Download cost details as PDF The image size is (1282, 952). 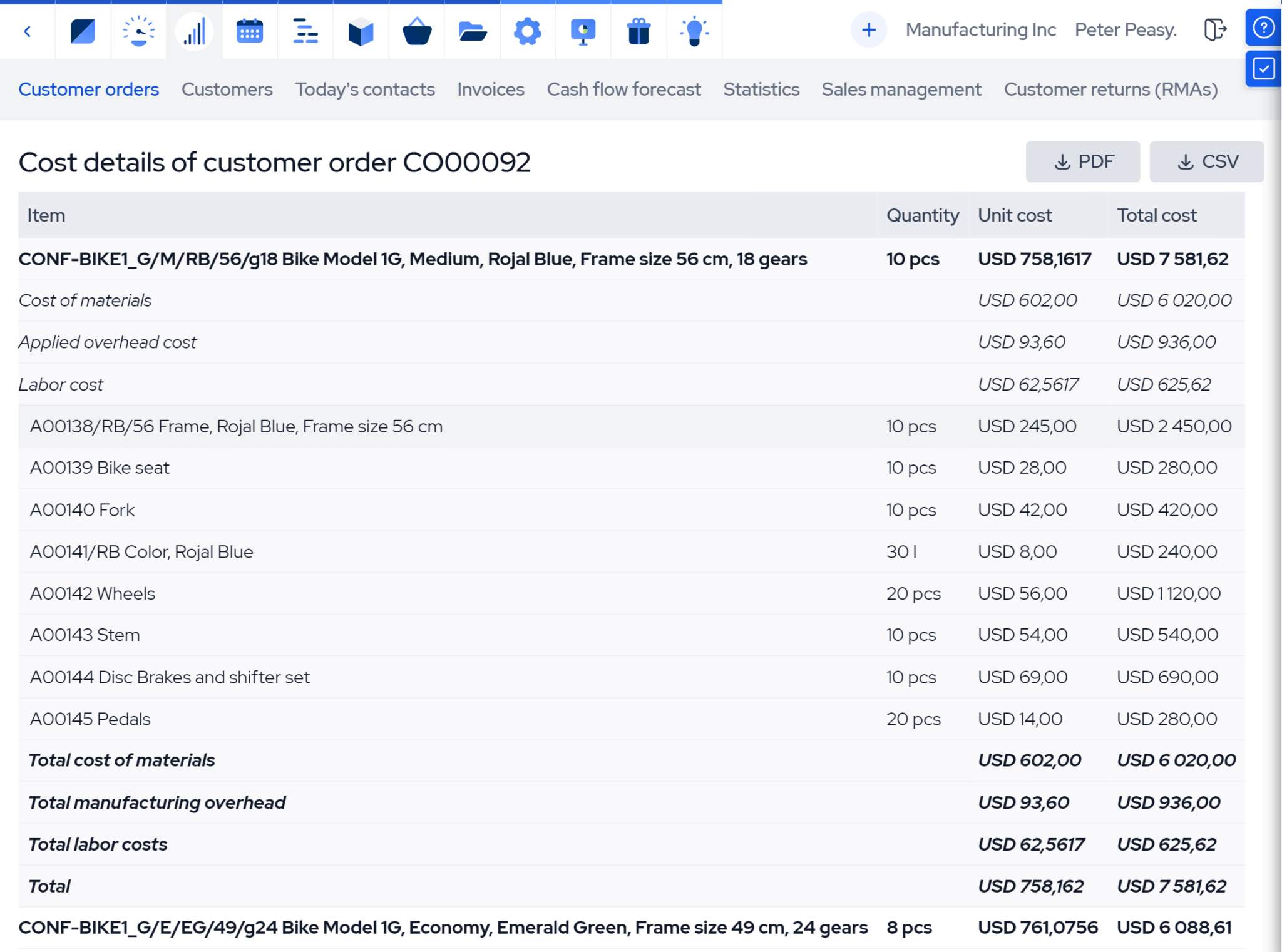(x=1082, y=161)
